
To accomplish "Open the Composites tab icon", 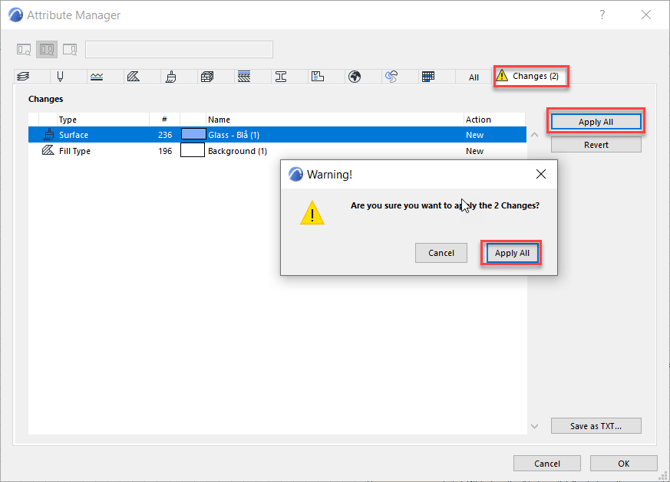I will (244, 77).
